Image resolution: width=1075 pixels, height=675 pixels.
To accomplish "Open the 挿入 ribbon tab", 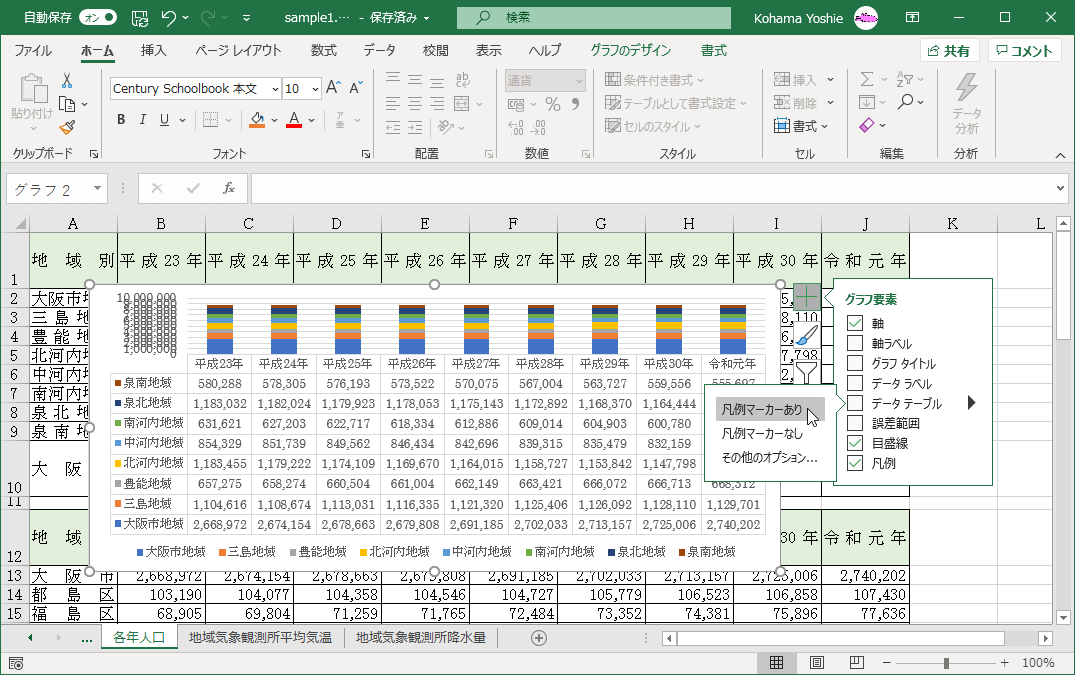I will (153, 51).
